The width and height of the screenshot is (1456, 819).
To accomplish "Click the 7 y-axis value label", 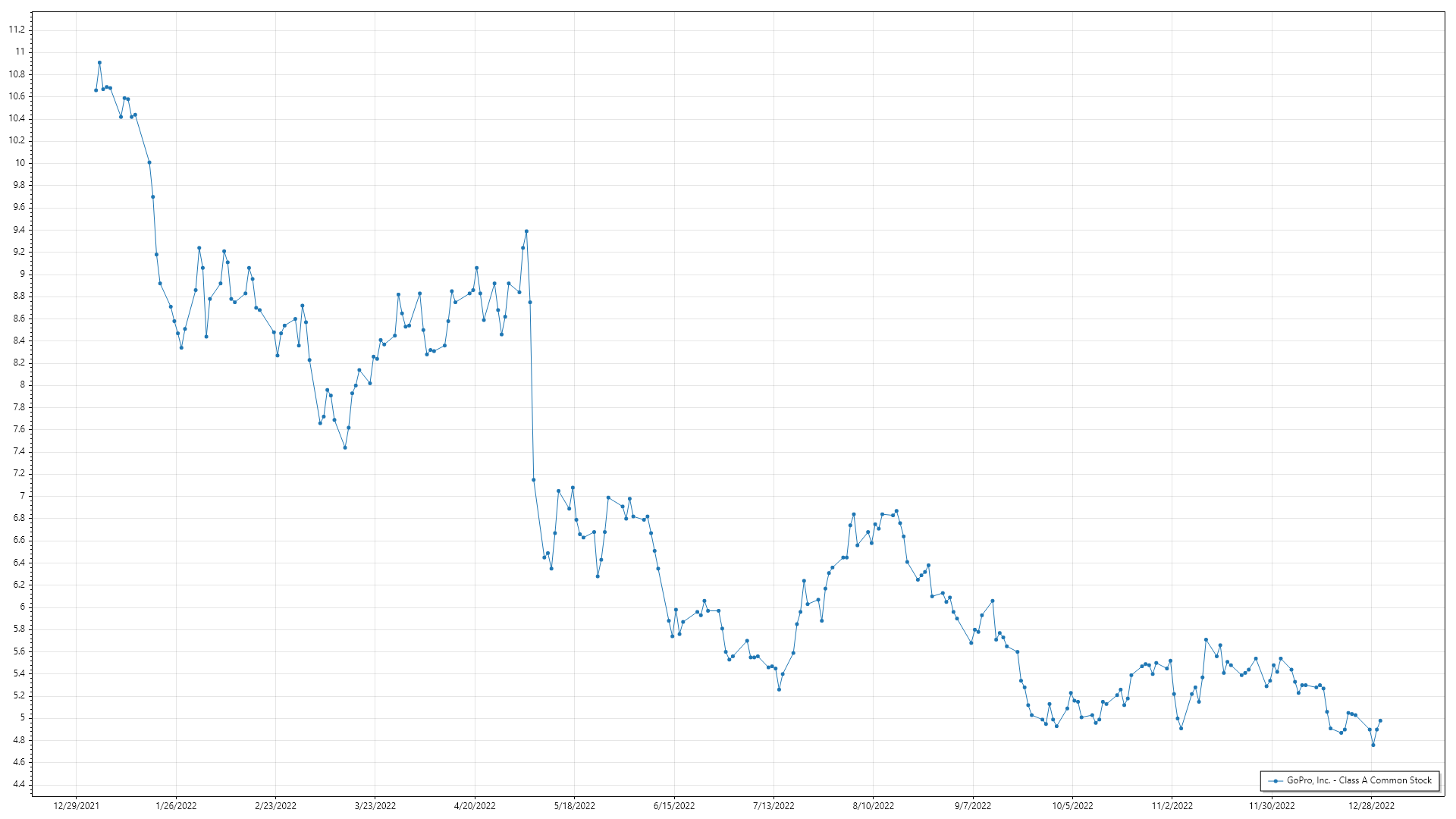I will click(22, 496).
